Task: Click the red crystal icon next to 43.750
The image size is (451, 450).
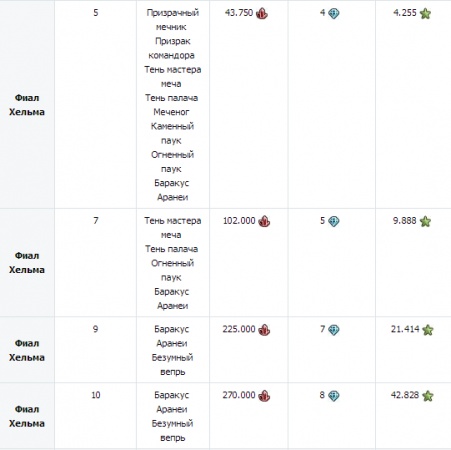Action: pyautogui.click(x=262, y=13)
